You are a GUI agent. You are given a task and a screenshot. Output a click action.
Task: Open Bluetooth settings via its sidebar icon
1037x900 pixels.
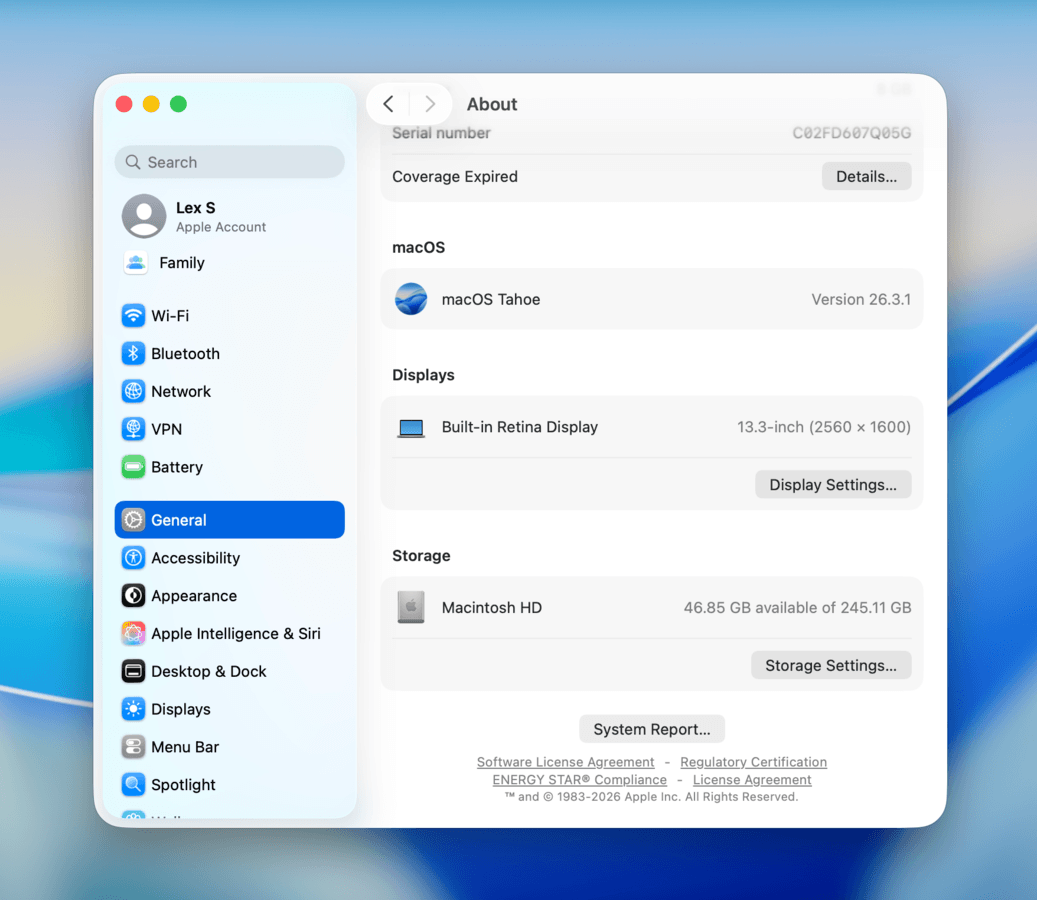point(133,353)
